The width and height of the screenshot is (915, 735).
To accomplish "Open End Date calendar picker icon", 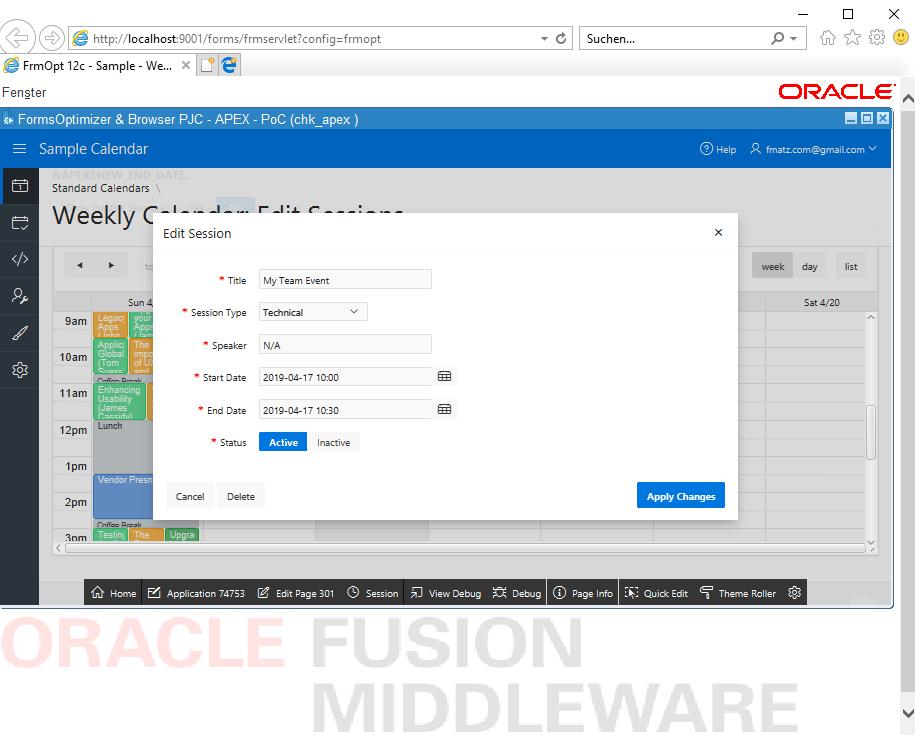I will click(444, 410).
